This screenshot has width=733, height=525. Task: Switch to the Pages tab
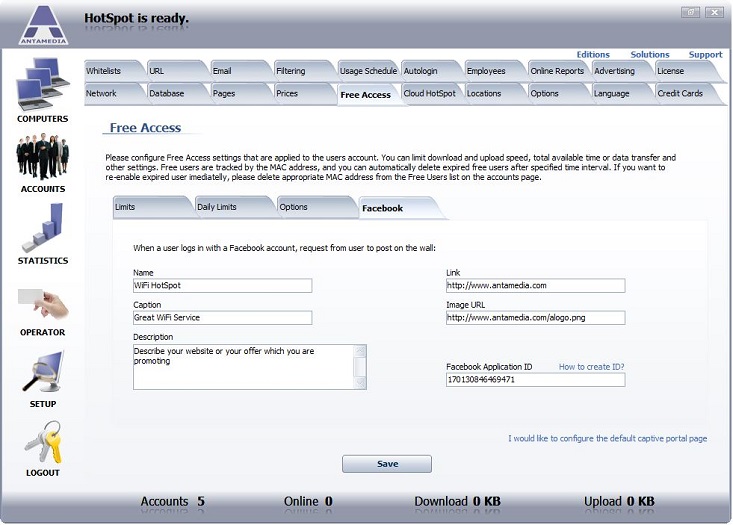[x=238, y=93]
